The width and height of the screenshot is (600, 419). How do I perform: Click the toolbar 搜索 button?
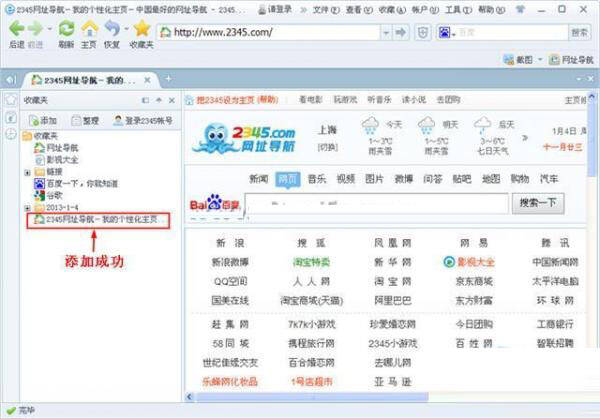tap(579, 33)
